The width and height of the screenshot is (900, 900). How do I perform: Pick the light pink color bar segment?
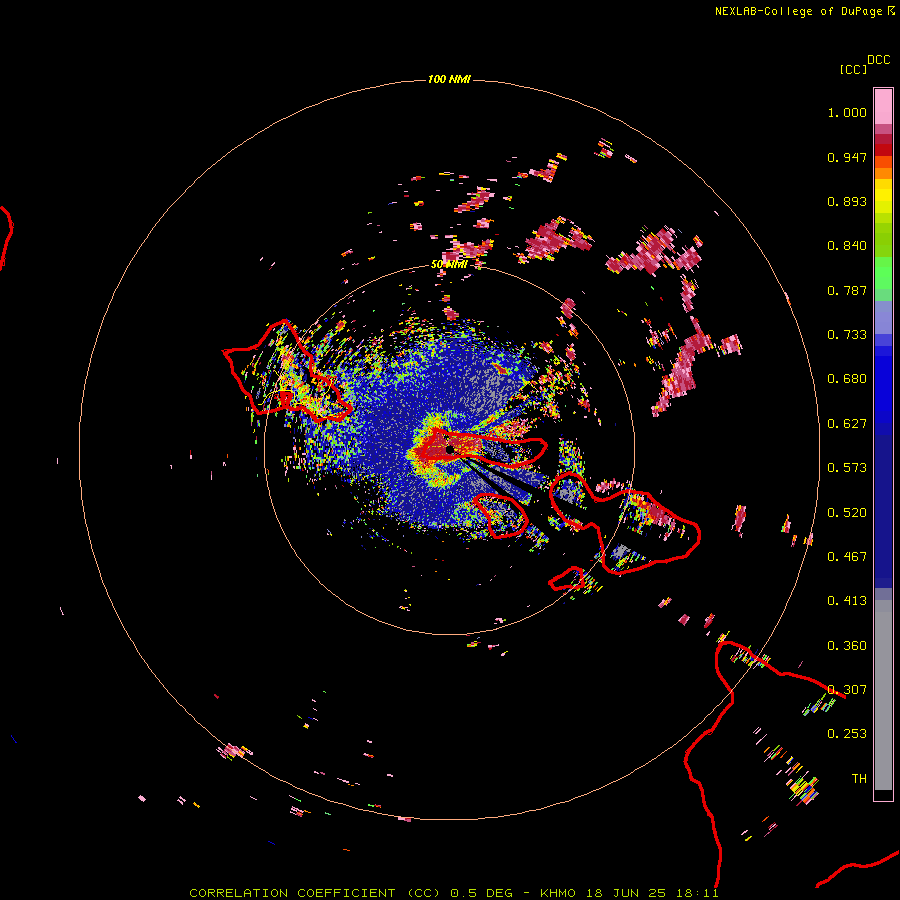click(x=883, y=107)
